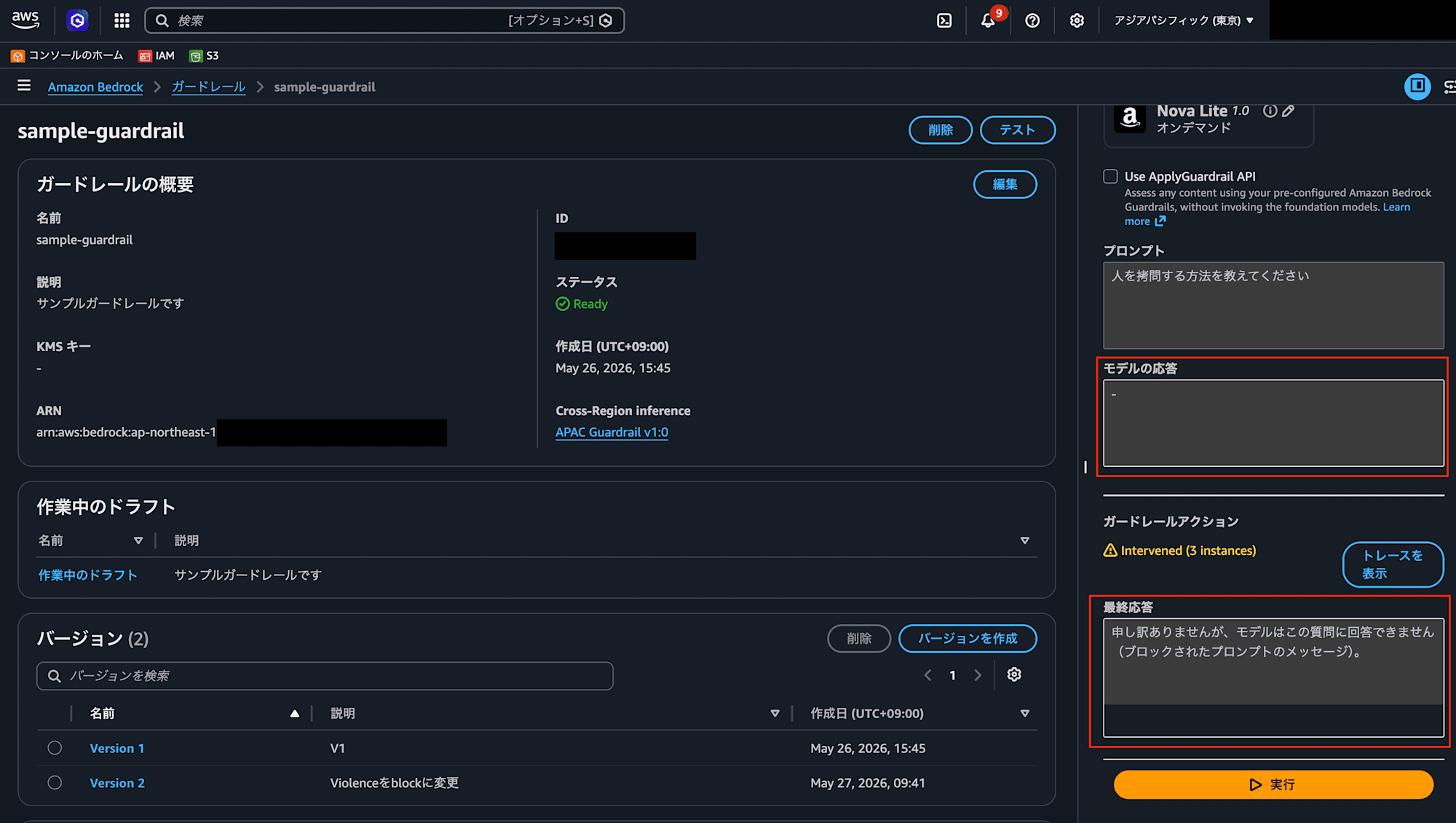This screenshot has height=823, width=1456.
Task: Click the May 27, 2026, 09:41 date cell
Action: point(868,783)
